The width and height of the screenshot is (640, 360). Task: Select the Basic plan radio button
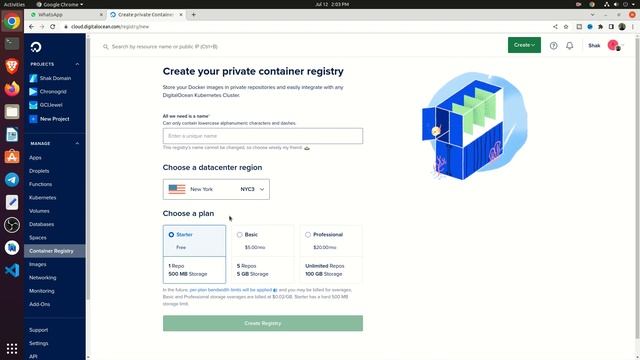click(240, 235)
